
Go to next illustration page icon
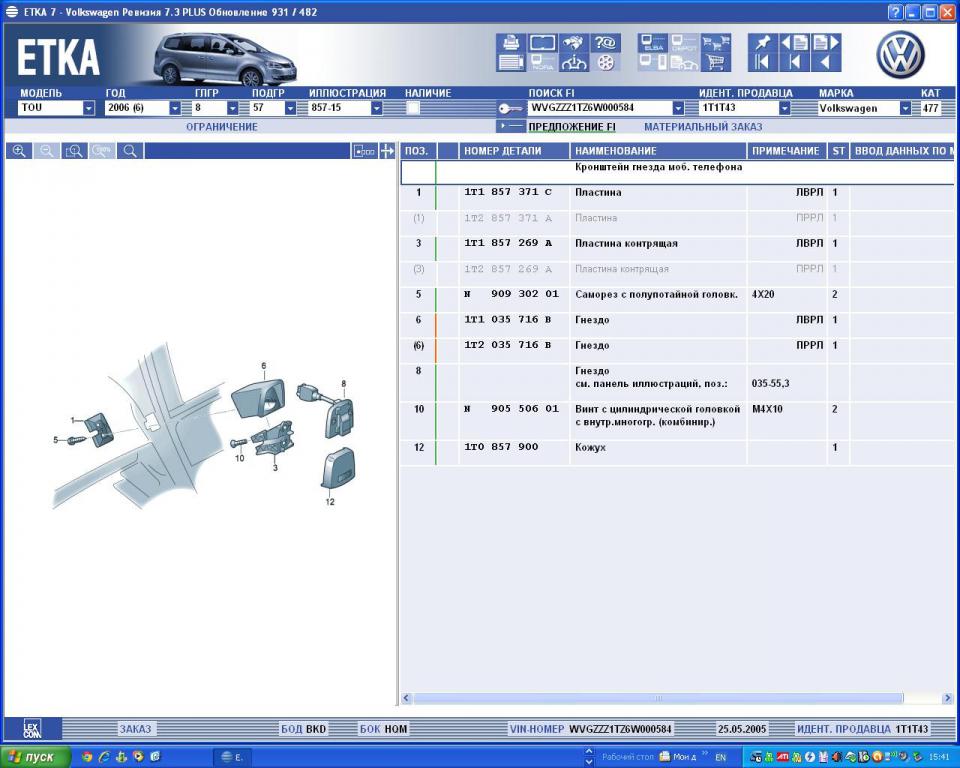[x=826, y=43]
